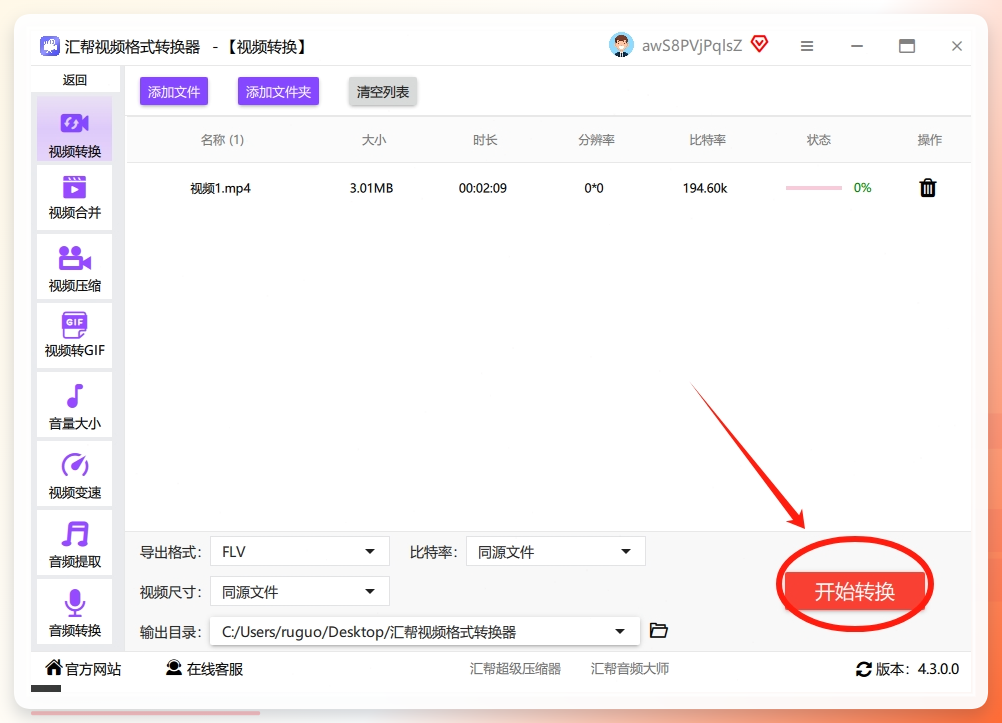The image size is (1002, 723).
Task: Open the 视频转GIF sidebar tool
Action: pos(75,336)
